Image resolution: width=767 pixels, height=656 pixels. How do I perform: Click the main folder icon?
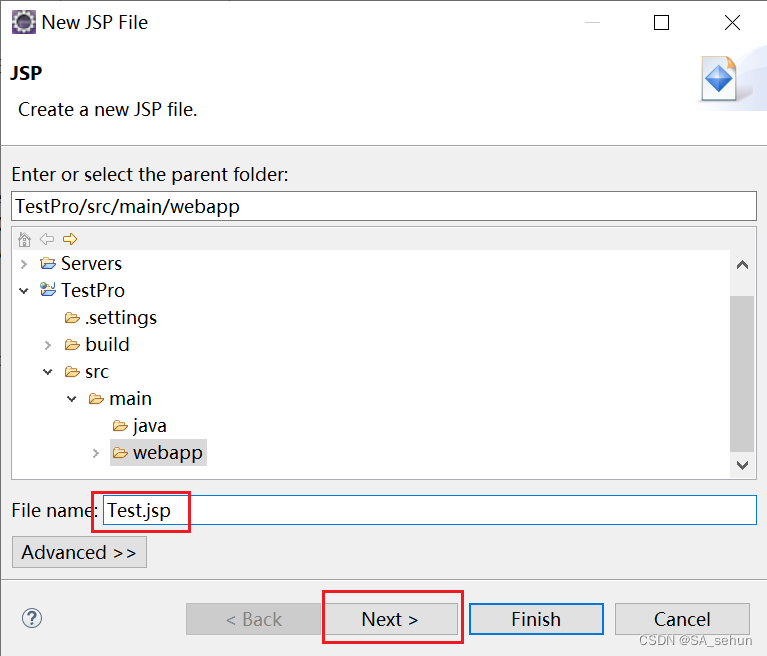pos(96,399)
